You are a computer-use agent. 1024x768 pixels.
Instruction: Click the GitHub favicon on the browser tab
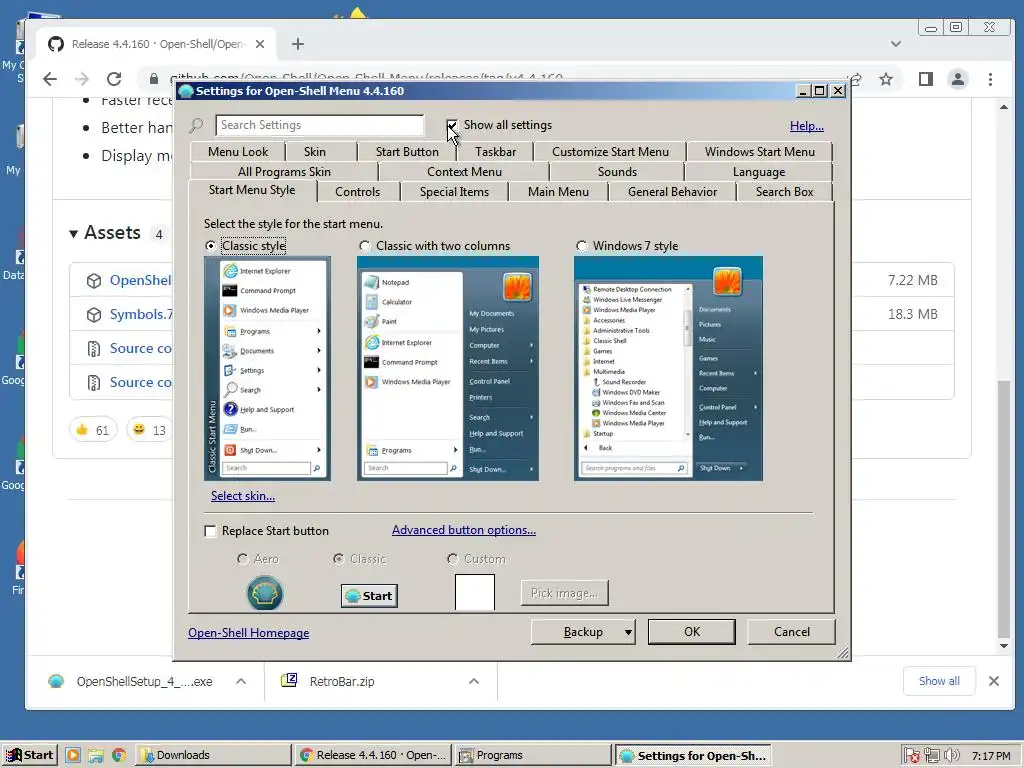coord(56,44)
